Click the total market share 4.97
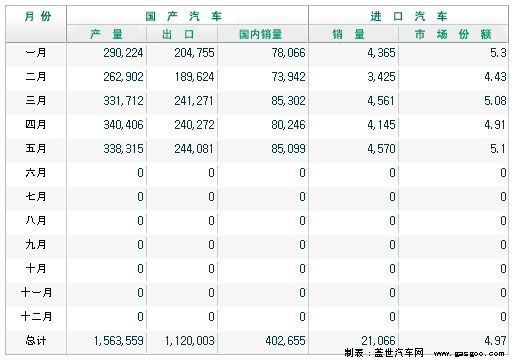The height and width of the screenshot is (360, 514). 495,341
